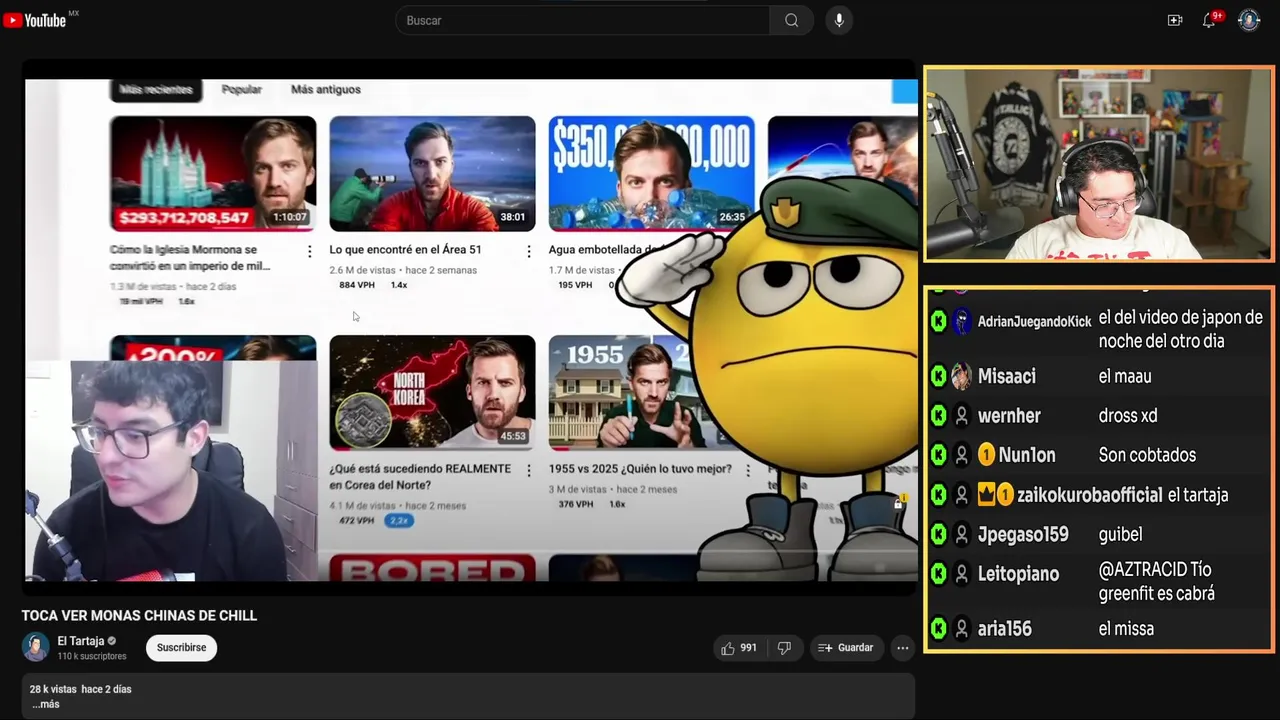The image size is (1280, 720).
Task: Open the Create video icon
Action: pos(1175,20)
